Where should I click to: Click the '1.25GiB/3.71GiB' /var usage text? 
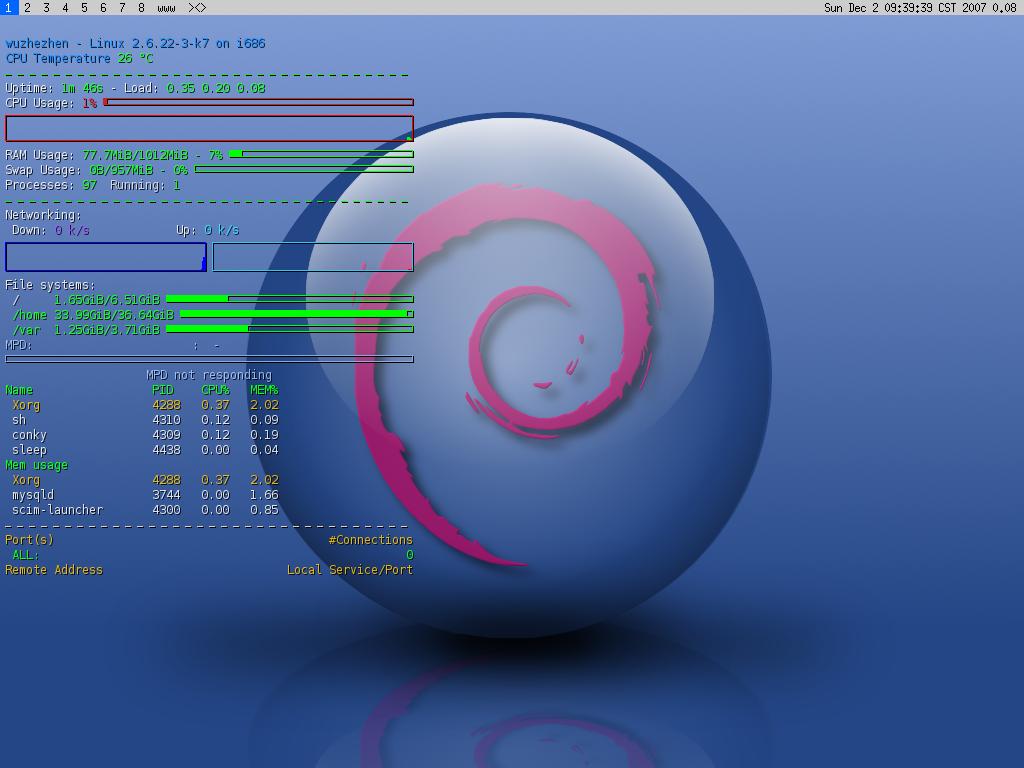[x=107, y=330]
